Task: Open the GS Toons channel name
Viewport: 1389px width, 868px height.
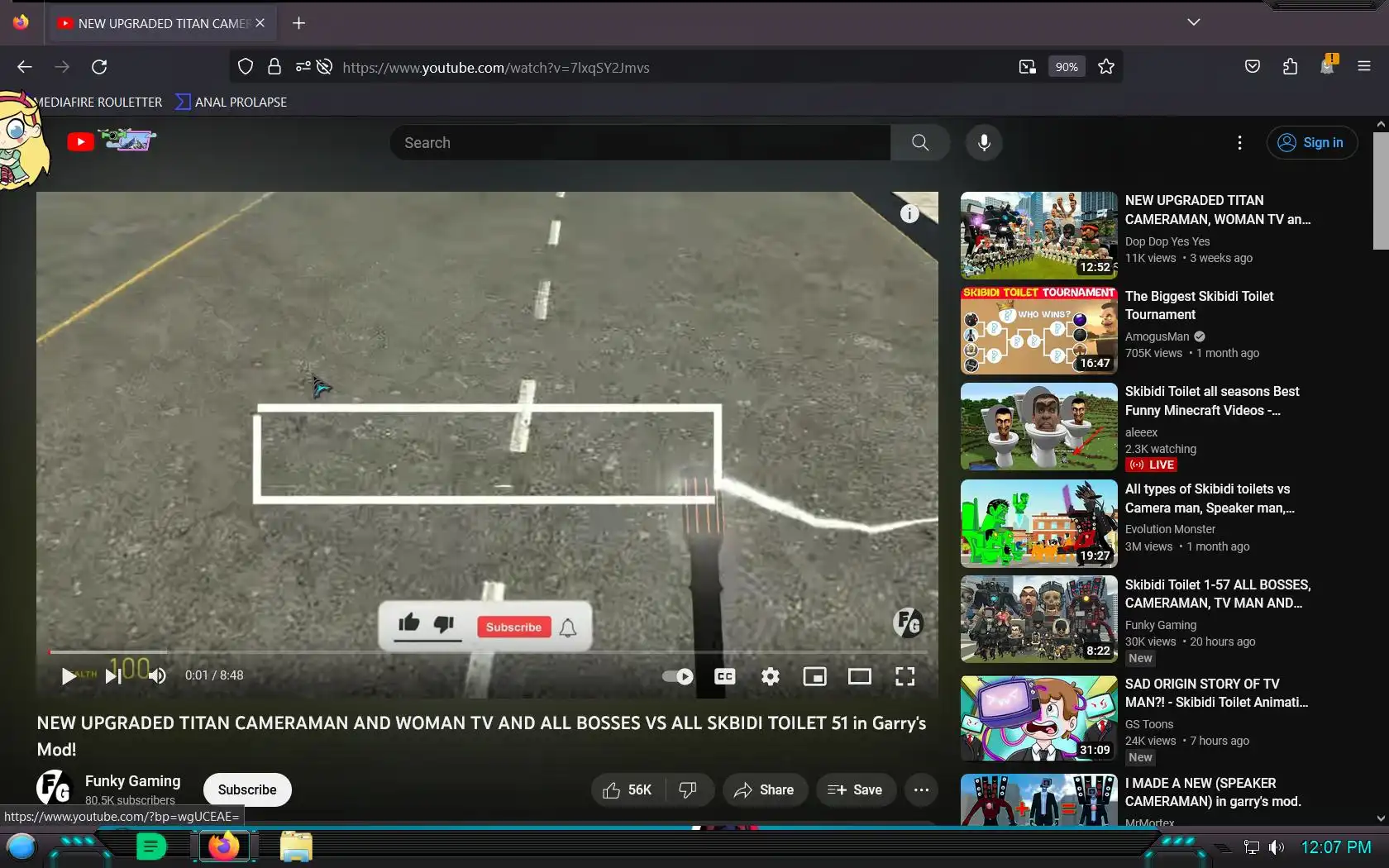Action: (1148, 724)
